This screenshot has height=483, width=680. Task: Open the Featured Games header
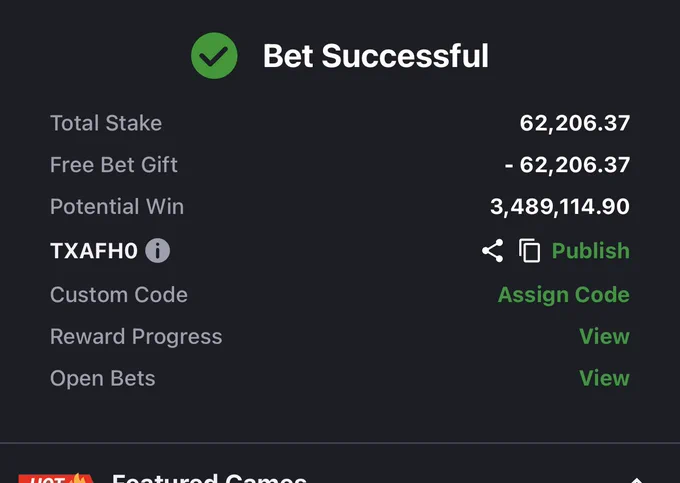click(x=209, y=478)
